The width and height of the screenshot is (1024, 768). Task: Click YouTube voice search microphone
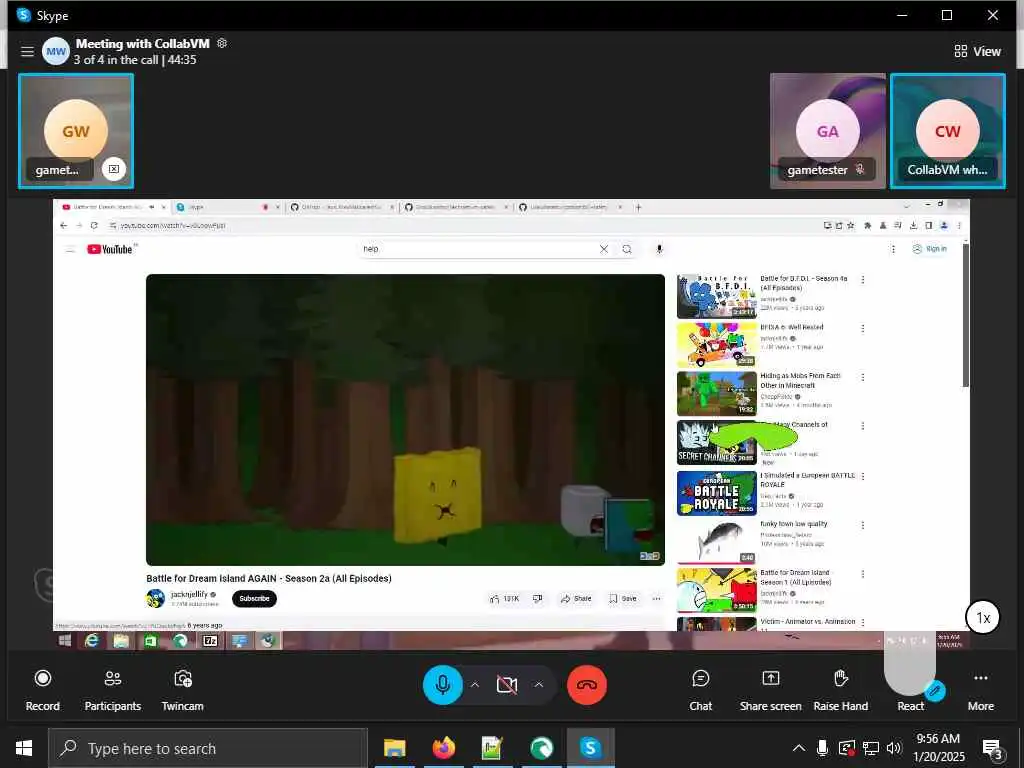tap(659, 249)
